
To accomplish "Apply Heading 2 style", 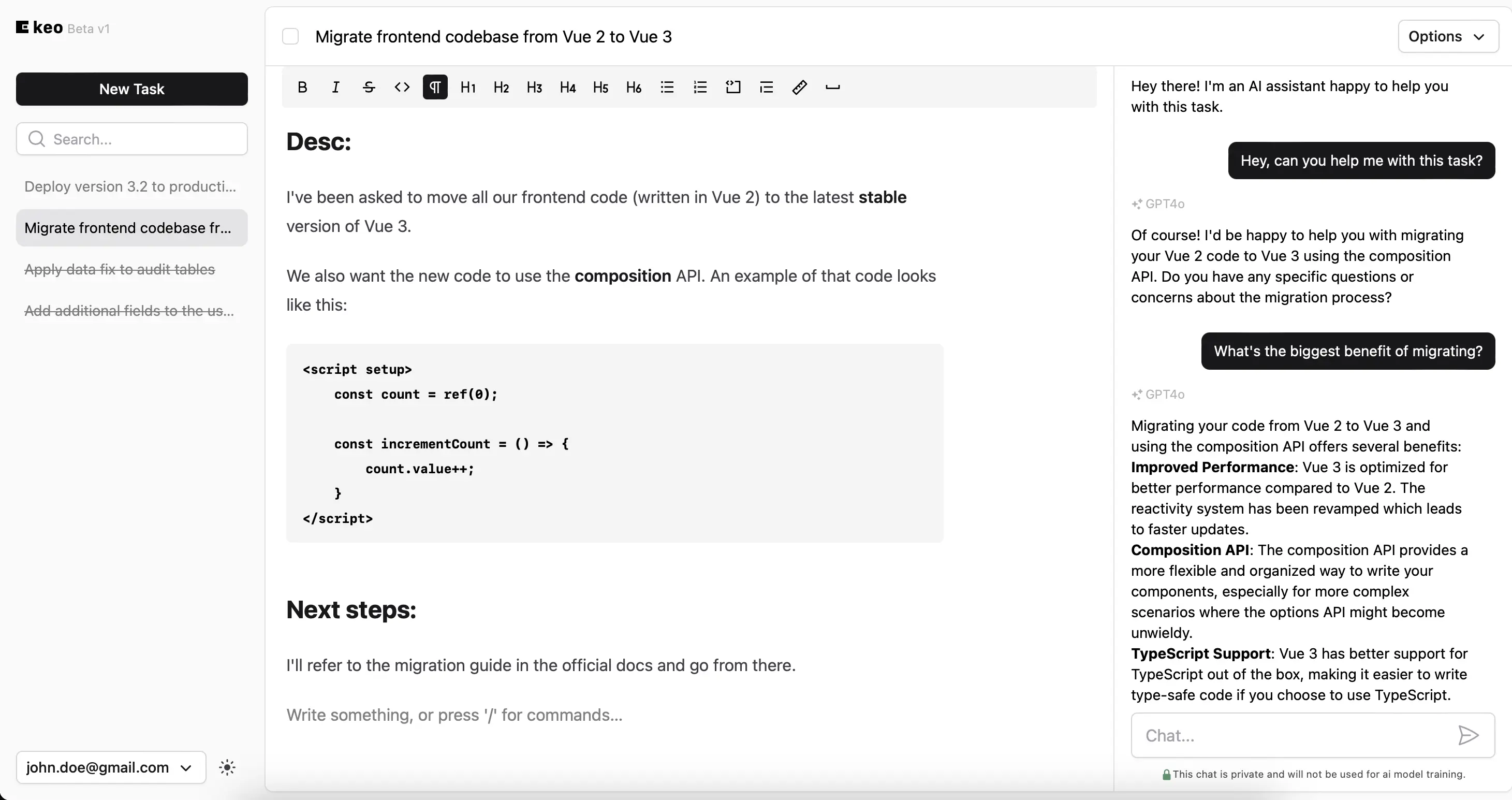I will click(501, 88).
